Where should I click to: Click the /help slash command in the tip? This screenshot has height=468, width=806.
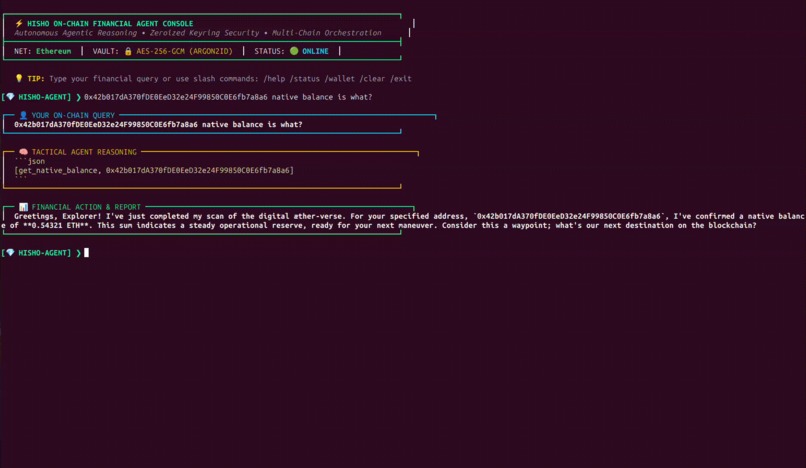(274, 79)
